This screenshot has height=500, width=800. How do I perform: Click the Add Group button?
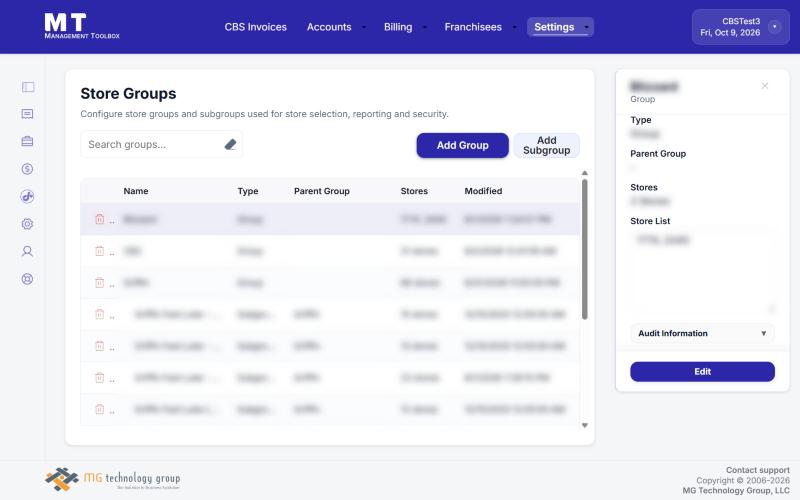pyautogui.click(x=462, y=145)
